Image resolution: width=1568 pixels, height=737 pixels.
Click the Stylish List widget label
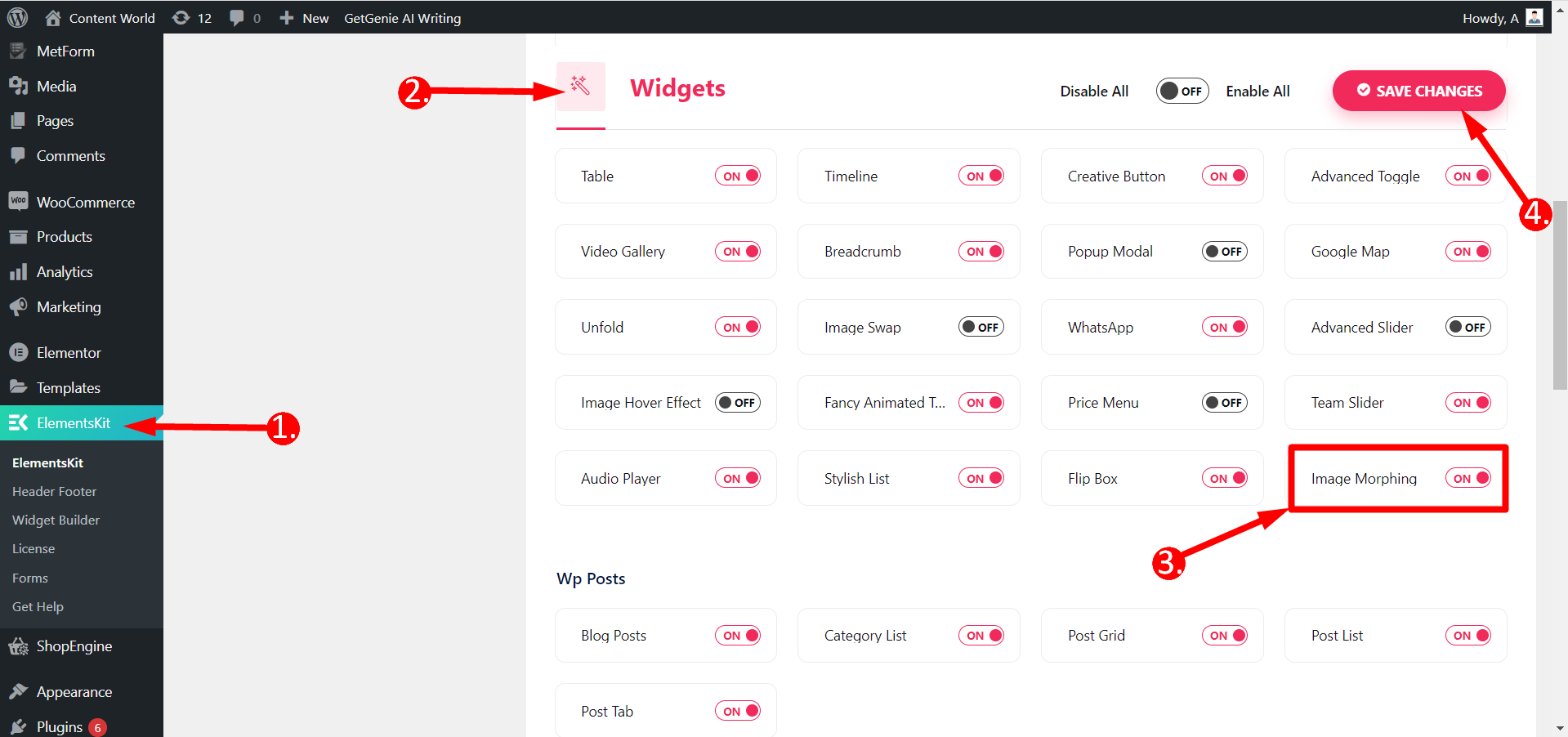point(856,478)
